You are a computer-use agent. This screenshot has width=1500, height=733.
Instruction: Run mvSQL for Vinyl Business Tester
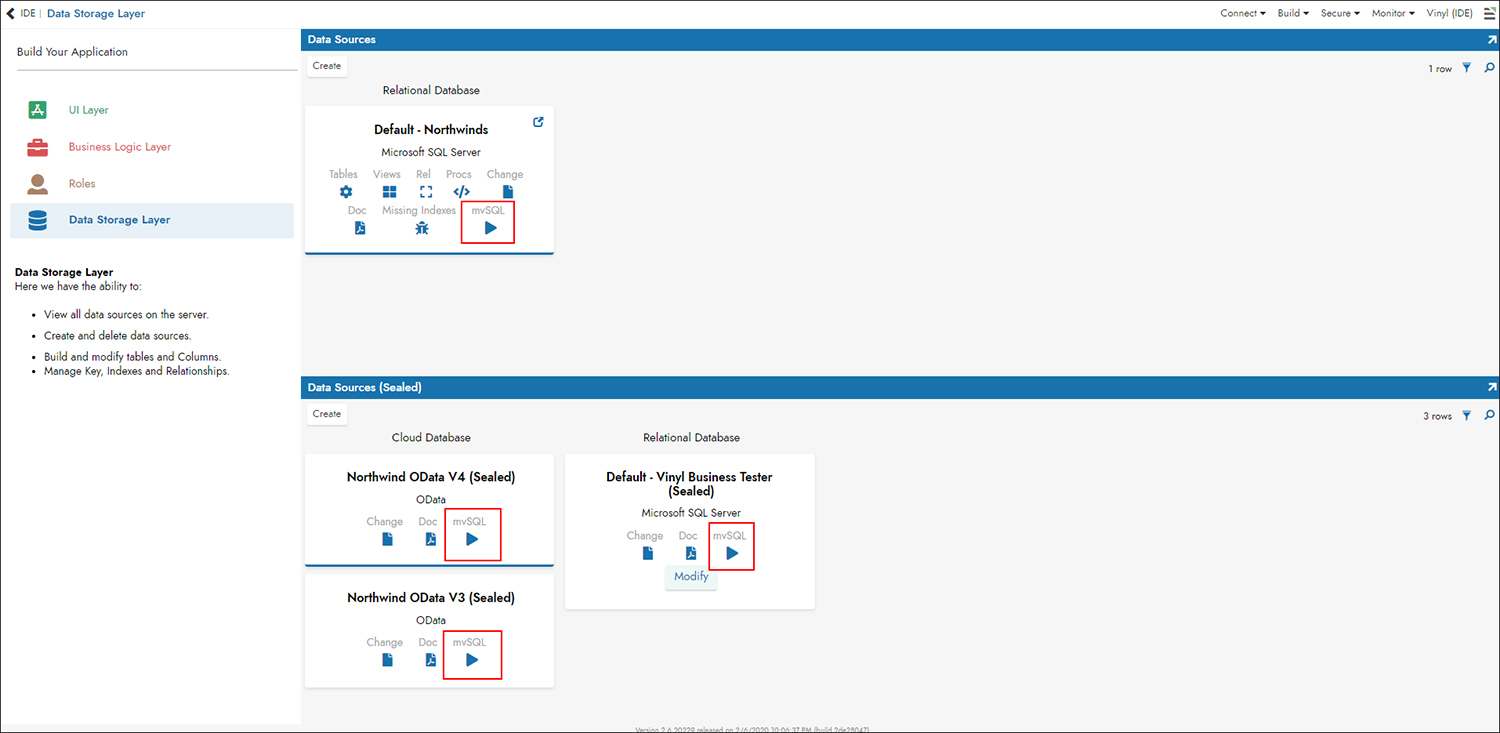[732, 553]
